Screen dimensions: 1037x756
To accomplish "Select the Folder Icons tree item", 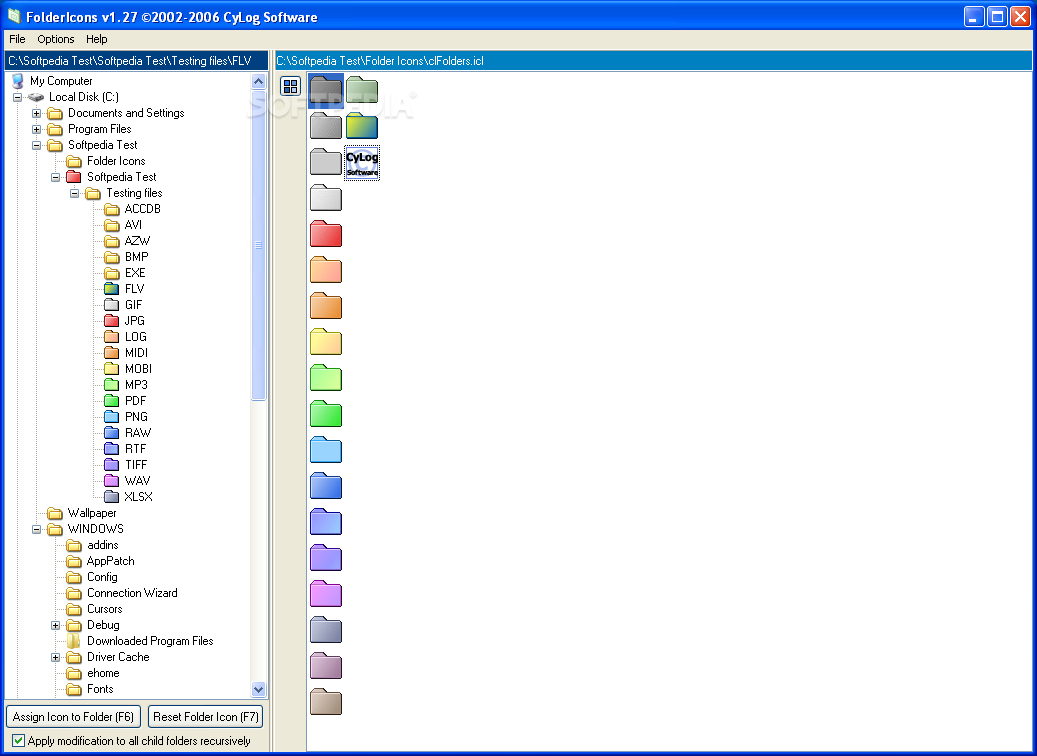I will [116, 161].
